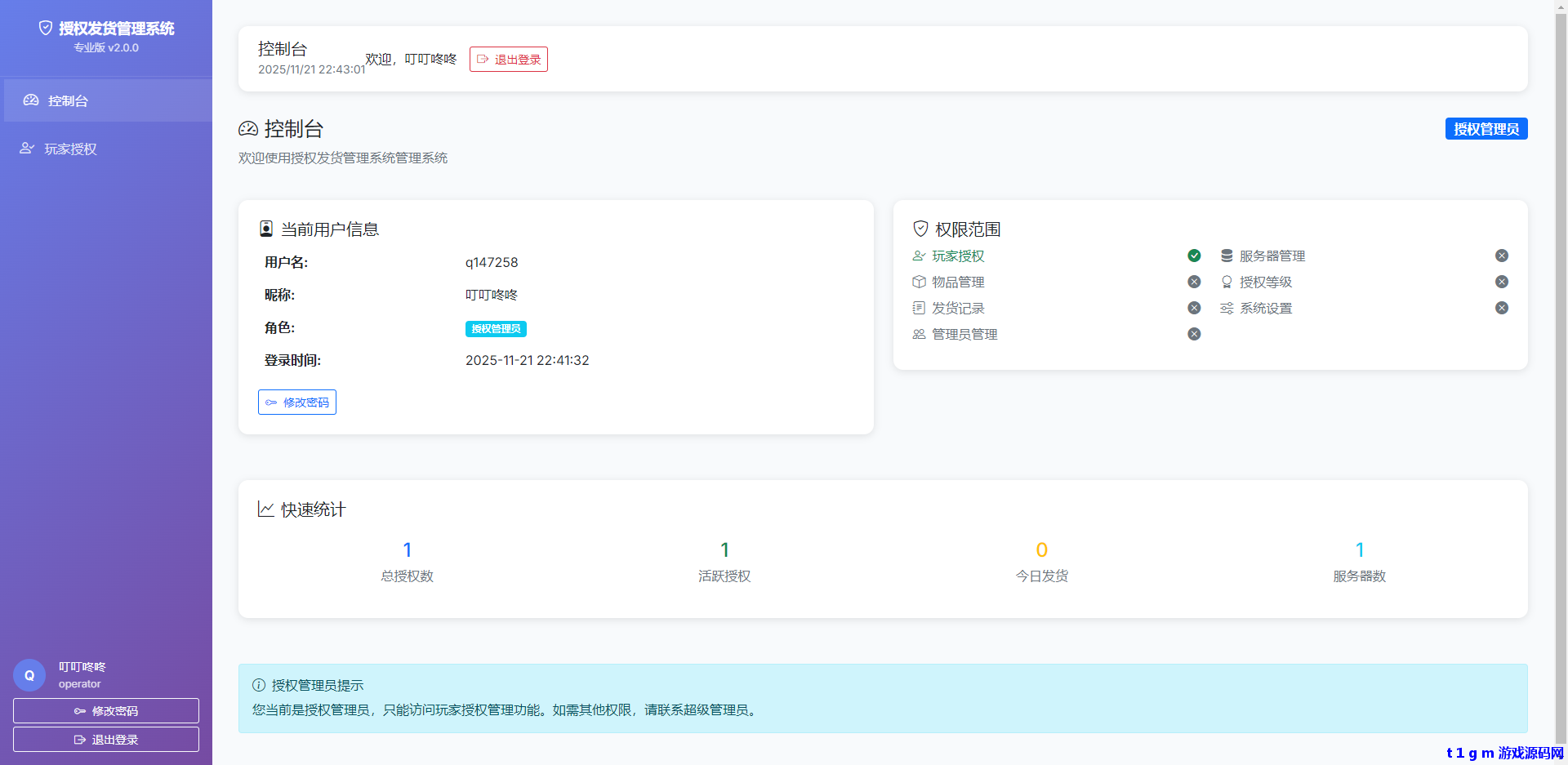Toggle the X mark next to 服务器管理

click(1501, 255)
